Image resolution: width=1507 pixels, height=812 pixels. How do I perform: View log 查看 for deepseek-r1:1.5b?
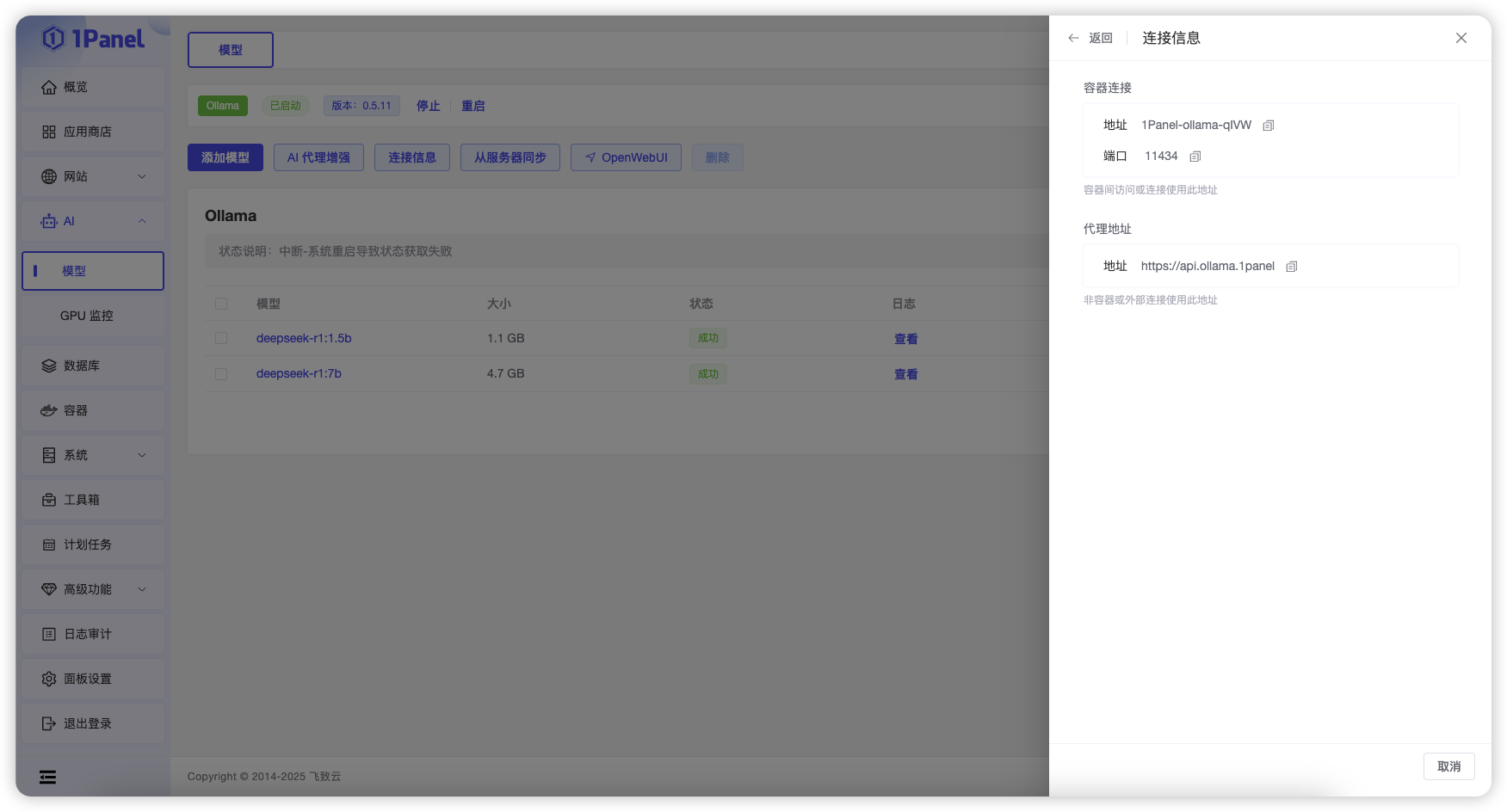[x=905, y=339]
